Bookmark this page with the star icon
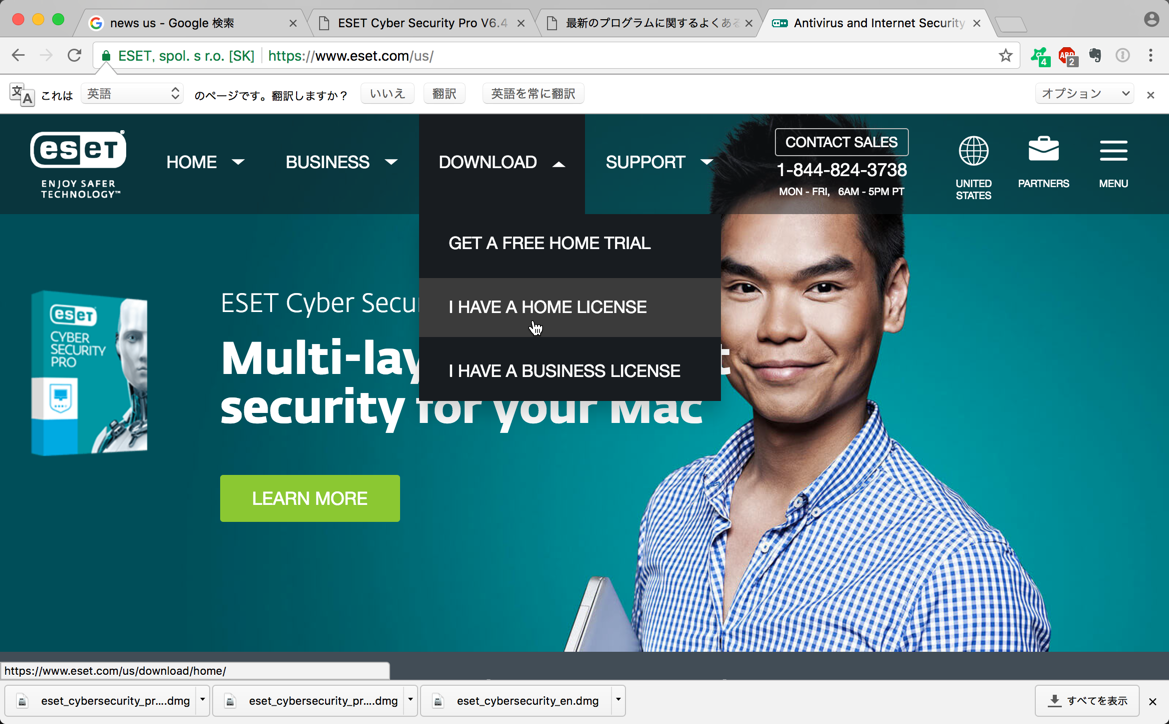 pos(1006,55)
